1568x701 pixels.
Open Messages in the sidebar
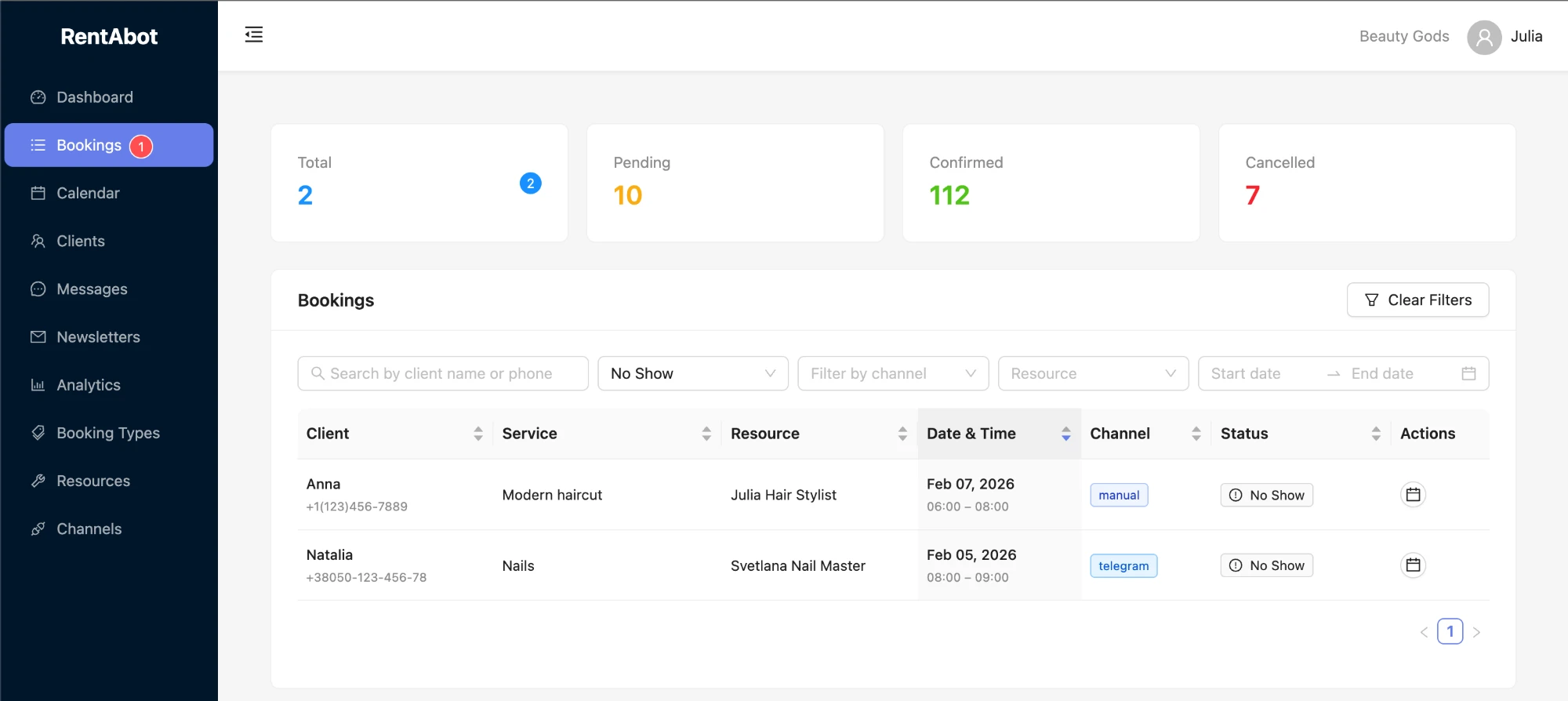tap(109, 289)
